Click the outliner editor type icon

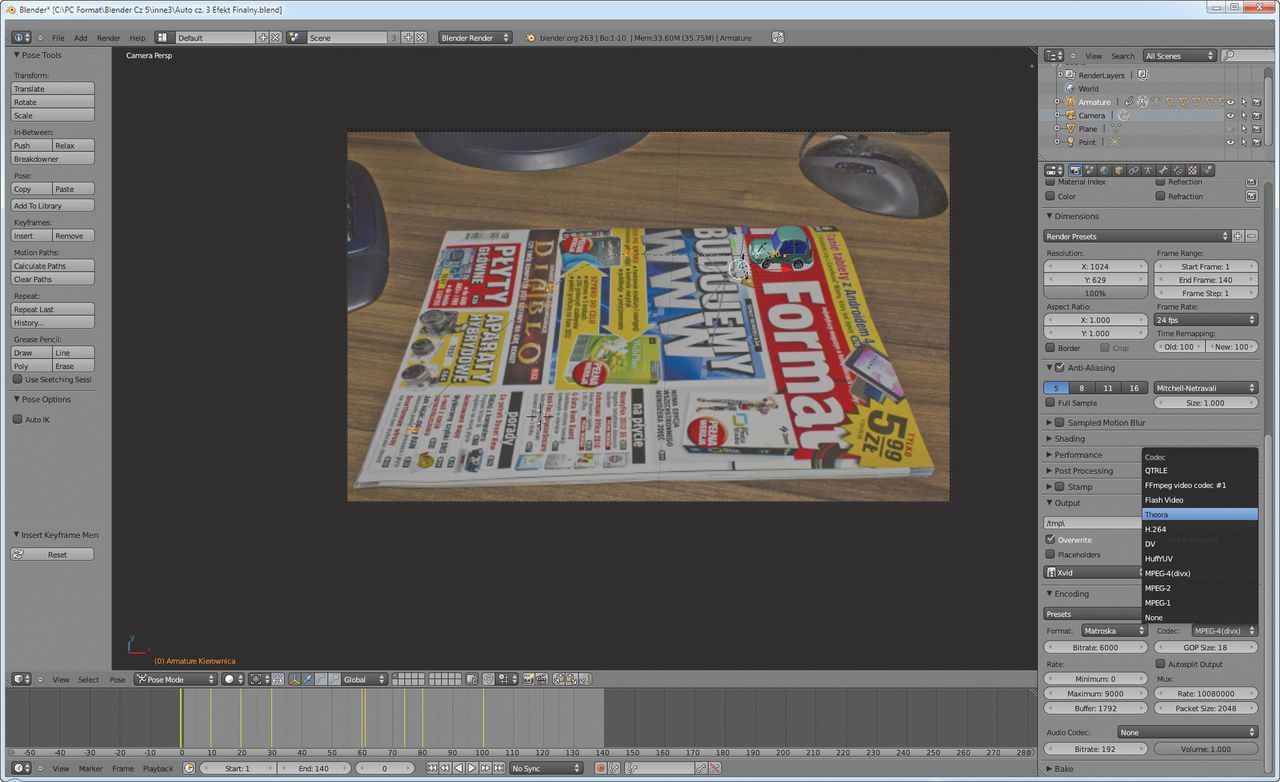coord(1055,56)
